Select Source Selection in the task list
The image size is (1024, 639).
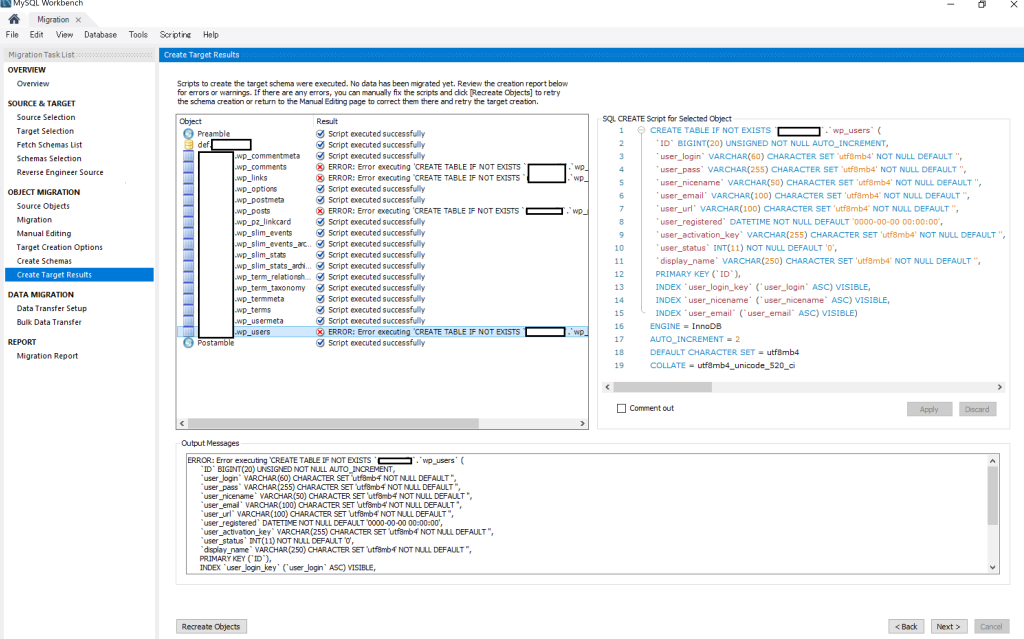click(x=46, y=117)
